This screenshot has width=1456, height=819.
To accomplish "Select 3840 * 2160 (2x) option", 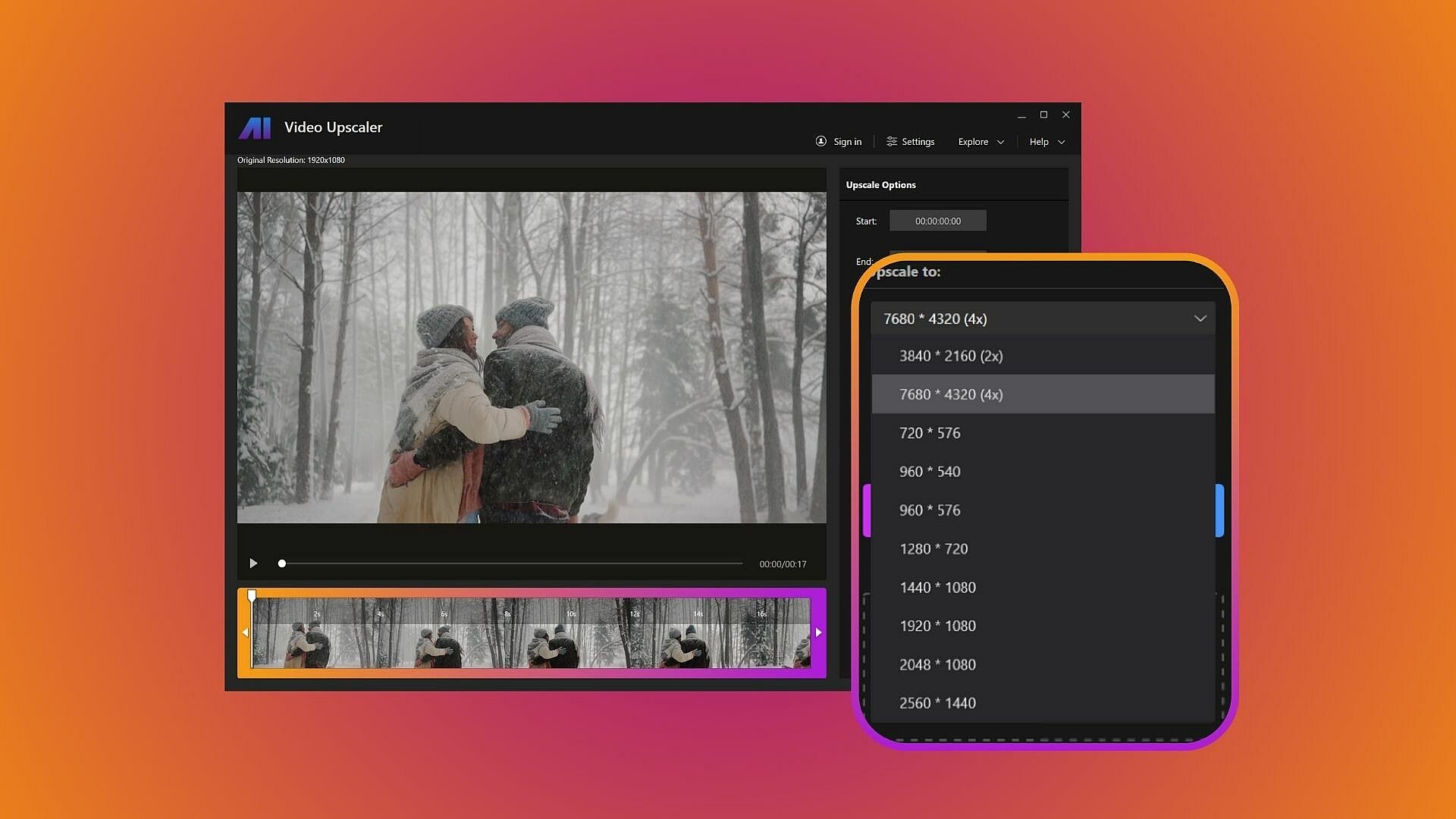I will point(951,356).
